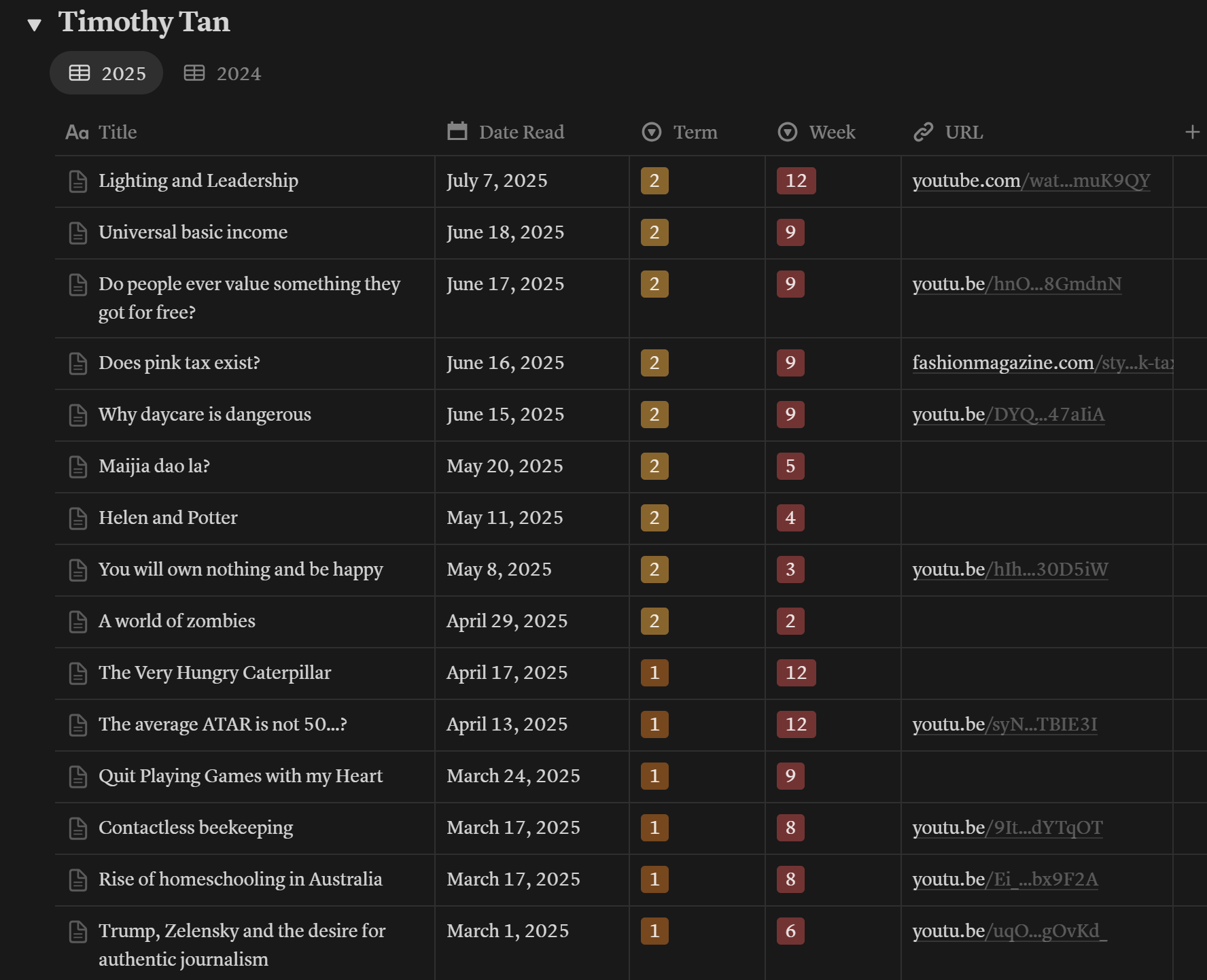Add a new property column with plus icon
The height and width of the screenshot is (980, 1207).
point(1192,132)
